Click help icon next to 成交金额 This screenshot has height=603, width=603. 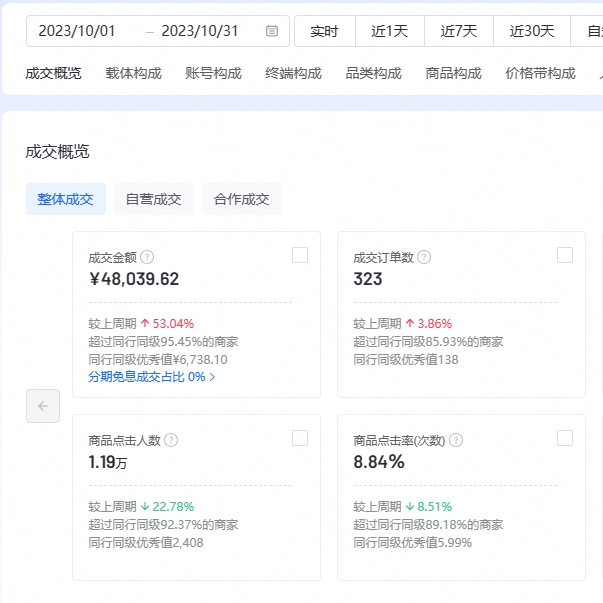tap(147, 257)
